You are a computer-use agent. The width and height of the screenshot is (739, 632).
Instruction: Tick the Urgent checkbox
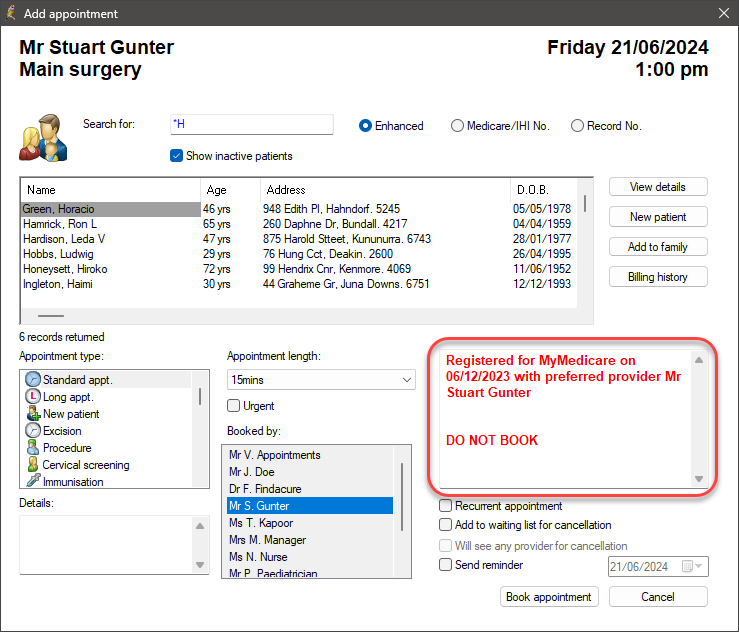coord(233,405)
